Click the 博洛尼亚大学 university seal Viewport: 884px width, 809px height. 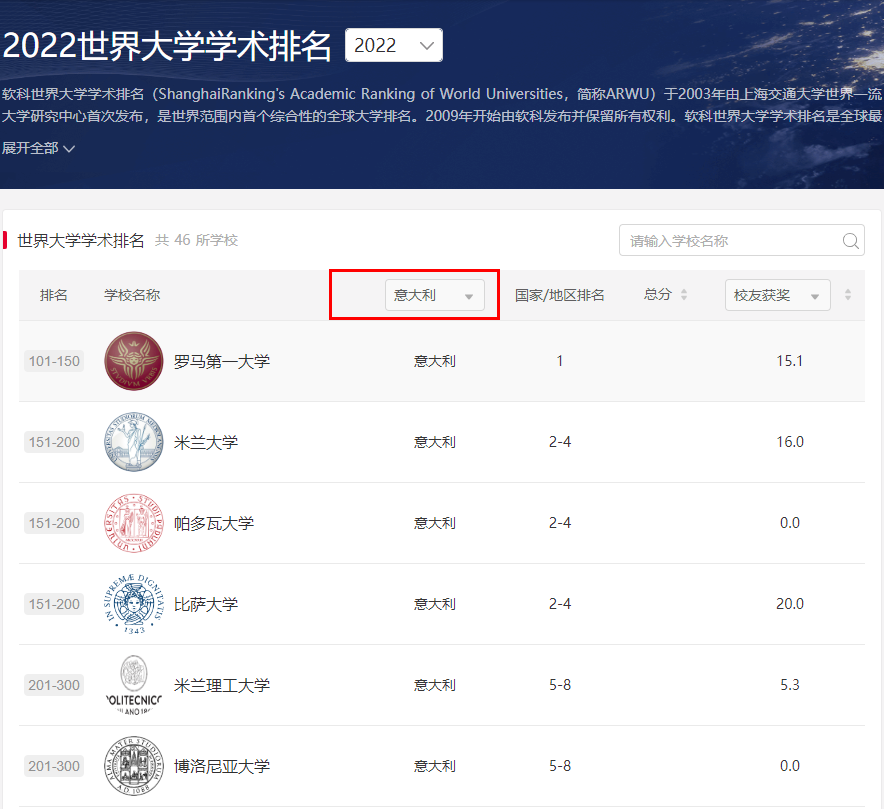[133, 766]
